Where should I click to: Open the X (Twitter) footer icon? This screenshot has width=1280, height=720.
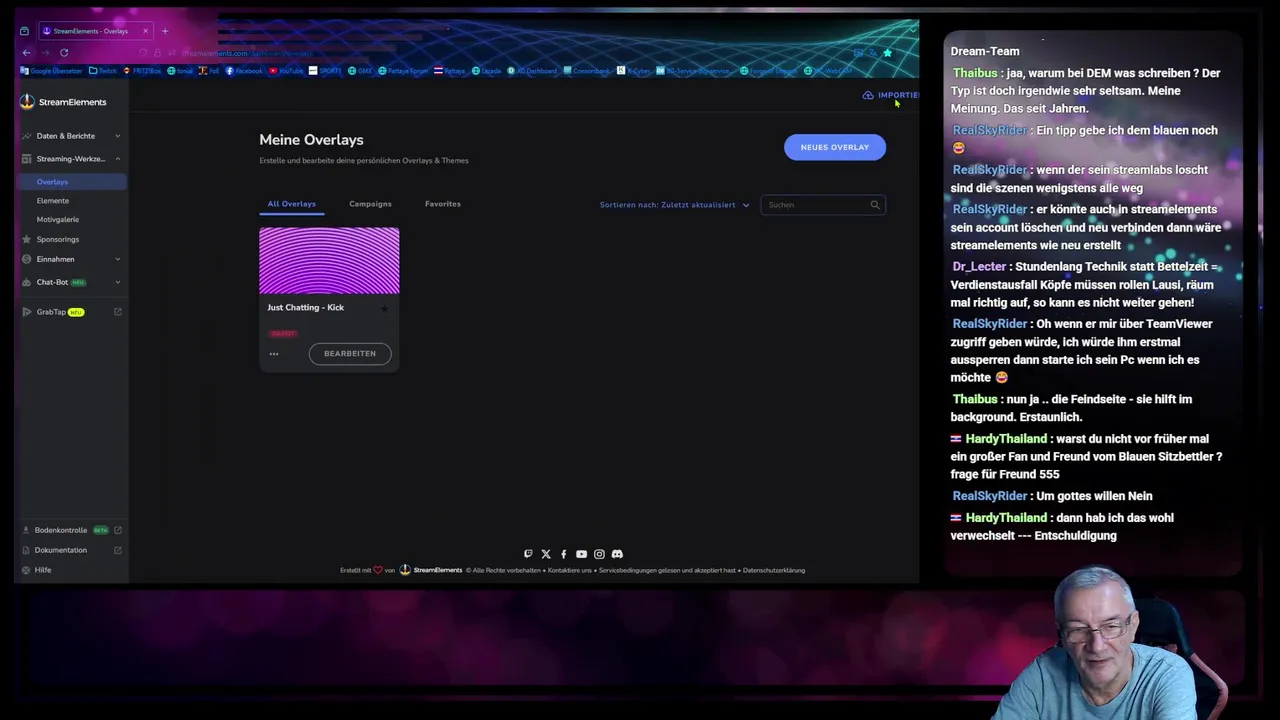[546, 554]
